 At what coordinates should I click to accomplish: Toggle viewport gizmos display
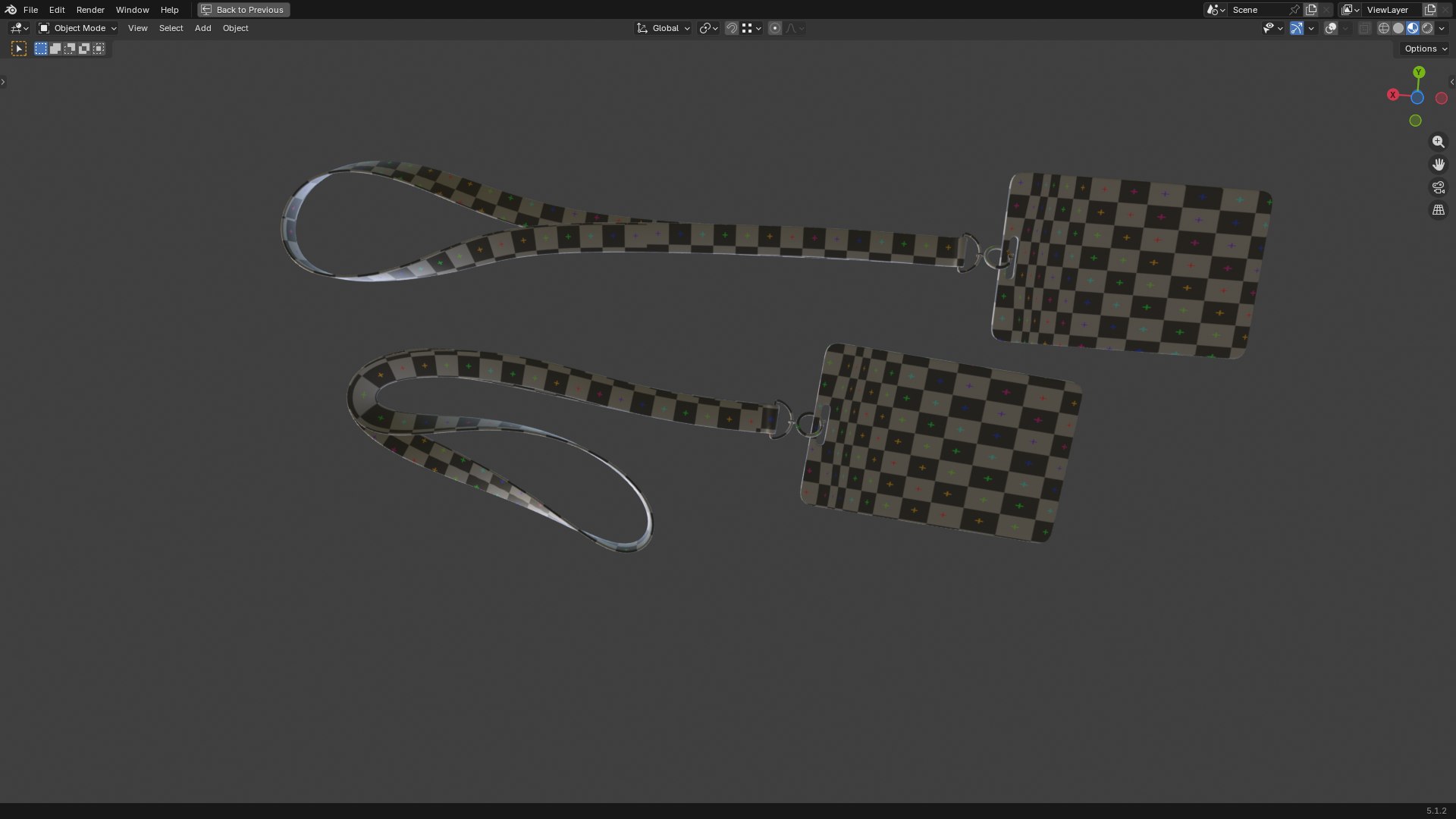coord(1297,28)
